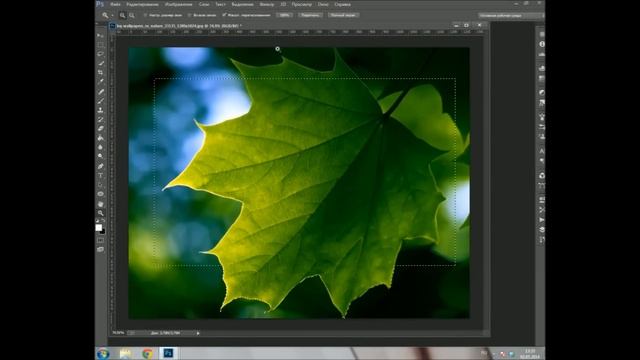The height and width of the screenshot is (360, 640).
Task: Select the Type tool
Action: point(100,176)
